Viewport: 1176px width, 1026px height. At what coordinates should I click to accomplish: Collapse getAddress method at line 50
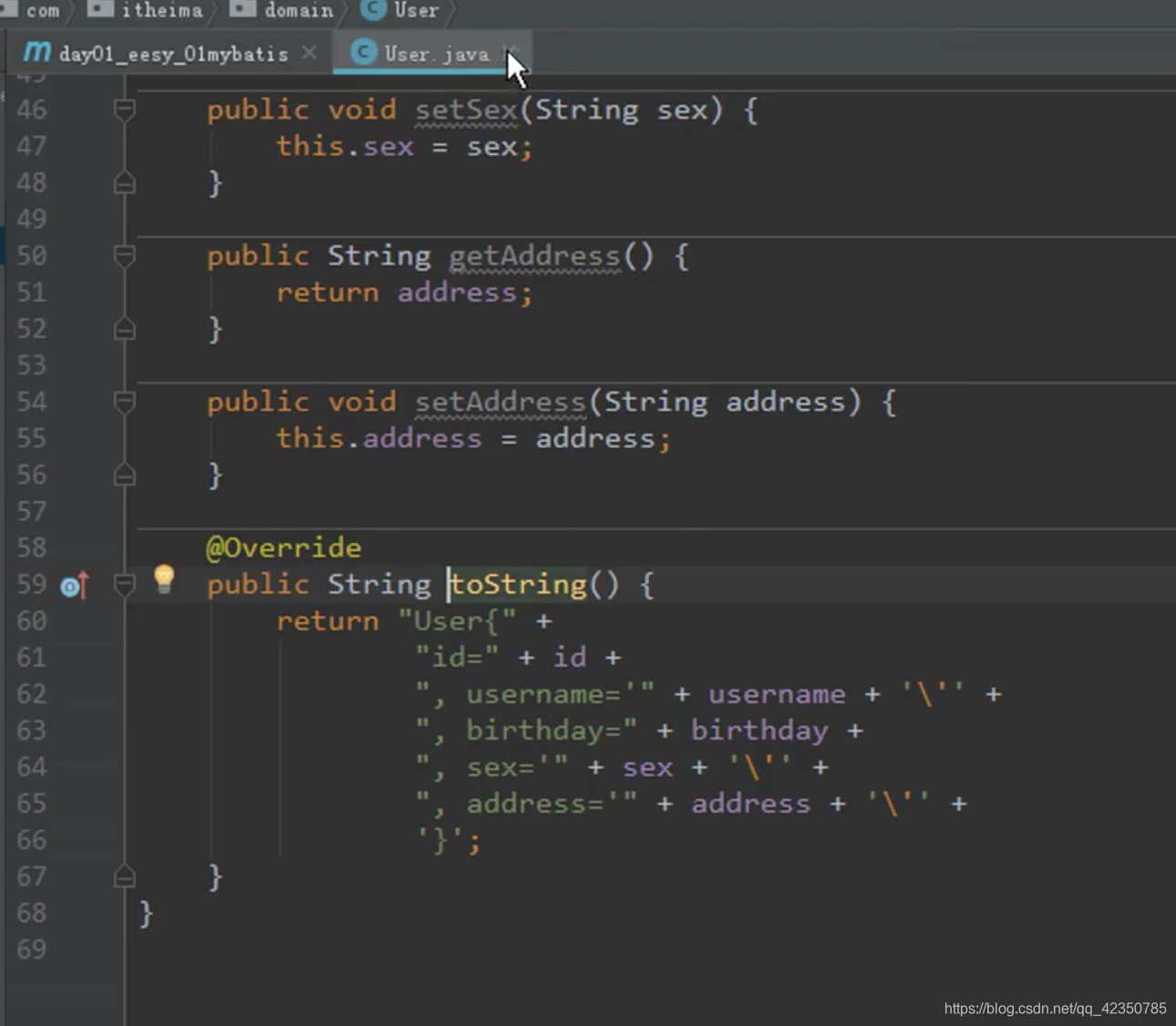tap(125, 256)
